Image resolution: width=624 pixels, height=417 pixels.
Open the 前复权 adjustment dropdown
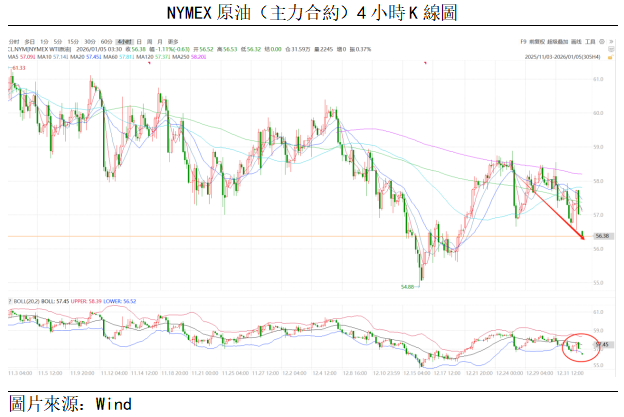pyautogui.click(x=537, y=42)
